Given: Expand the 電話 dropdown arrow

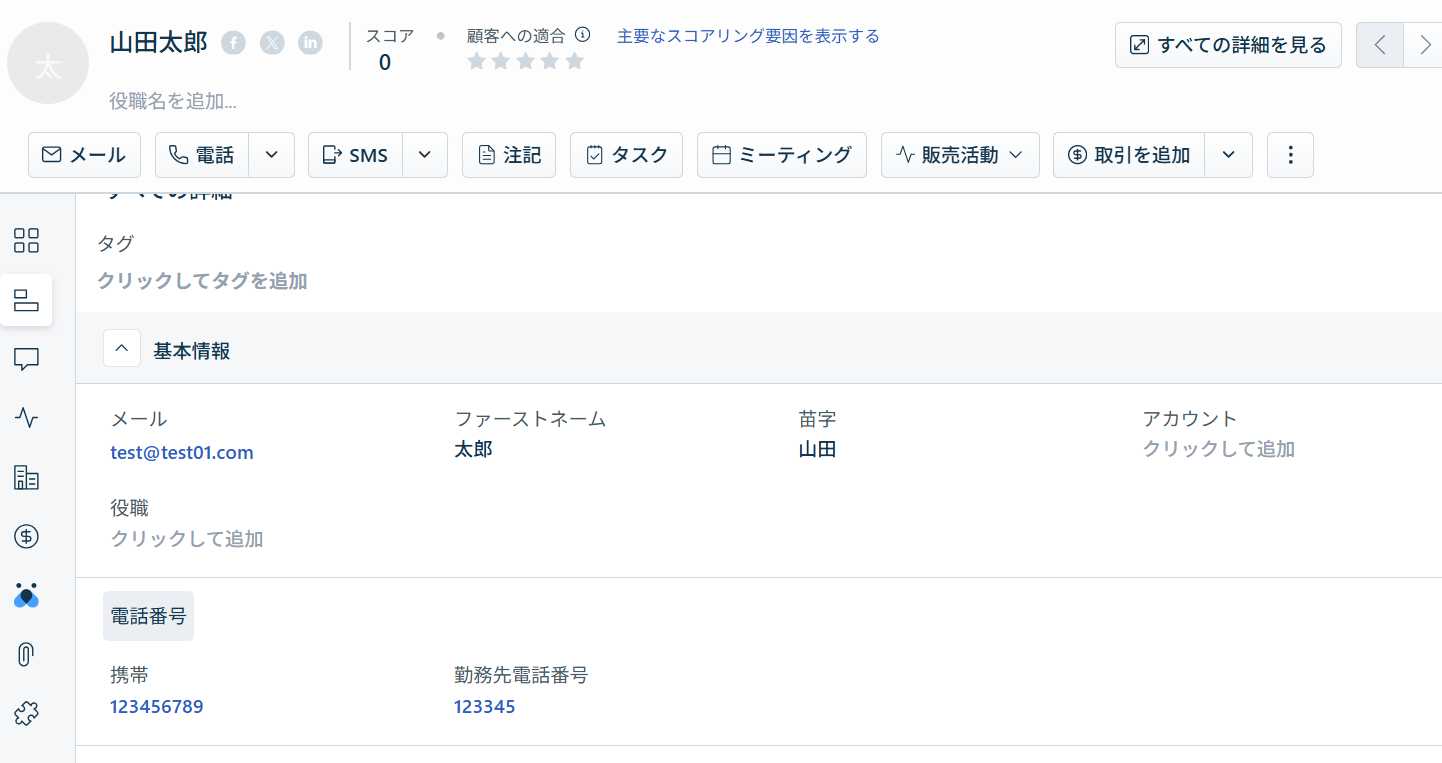Looking at the screenshot, I should point(271,155).
